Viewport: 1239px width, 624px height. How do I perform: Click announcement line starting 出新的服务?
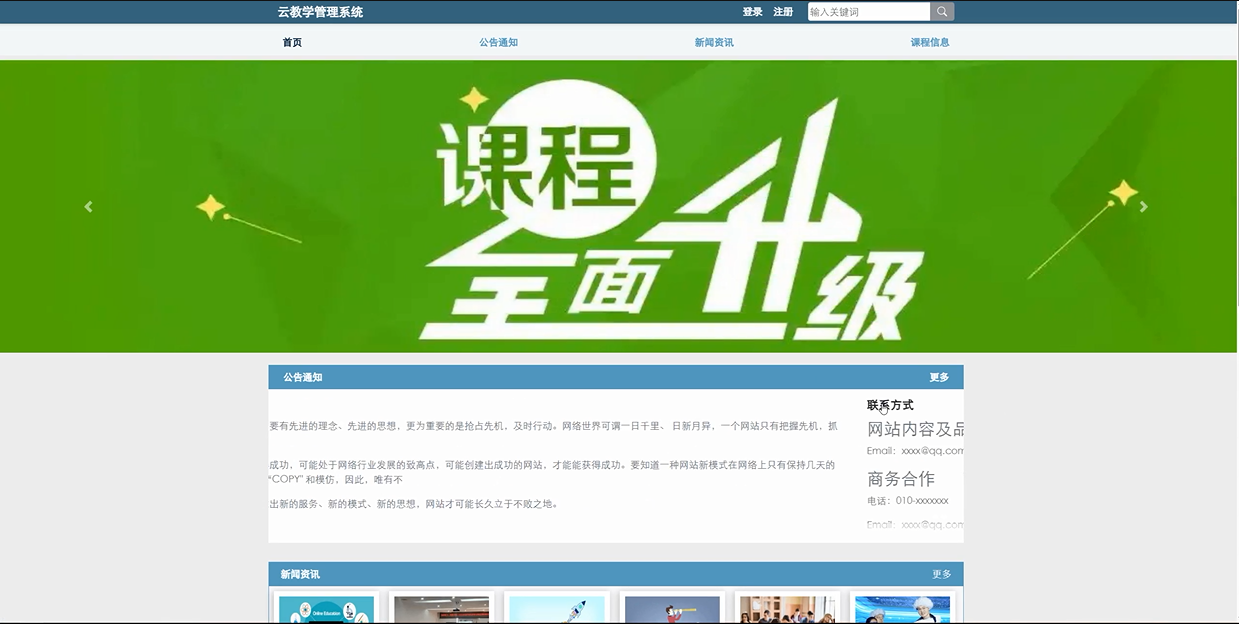414,504
